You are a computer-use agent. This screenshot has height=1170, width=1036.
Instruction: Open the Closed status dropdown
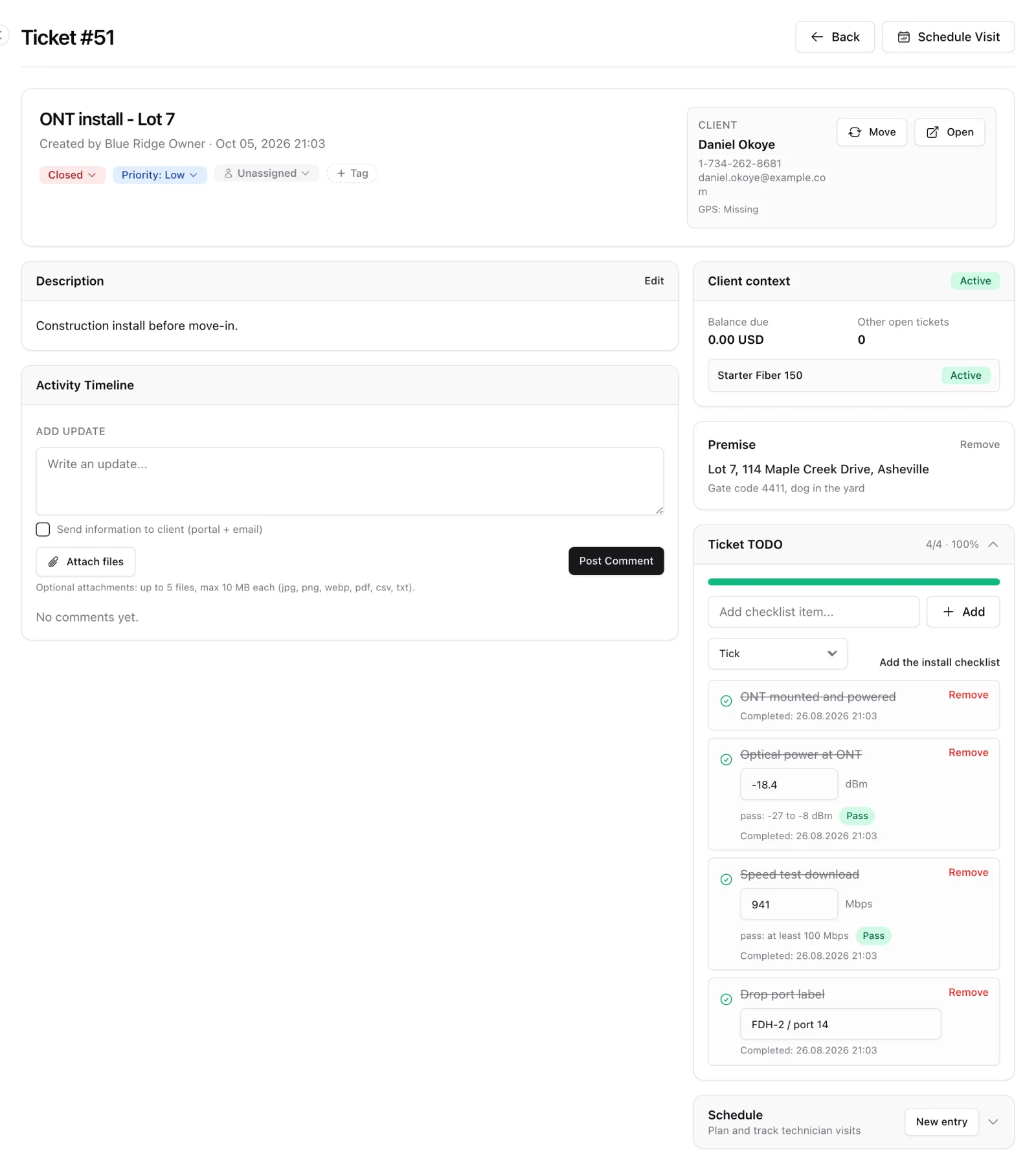click(72, 175)
